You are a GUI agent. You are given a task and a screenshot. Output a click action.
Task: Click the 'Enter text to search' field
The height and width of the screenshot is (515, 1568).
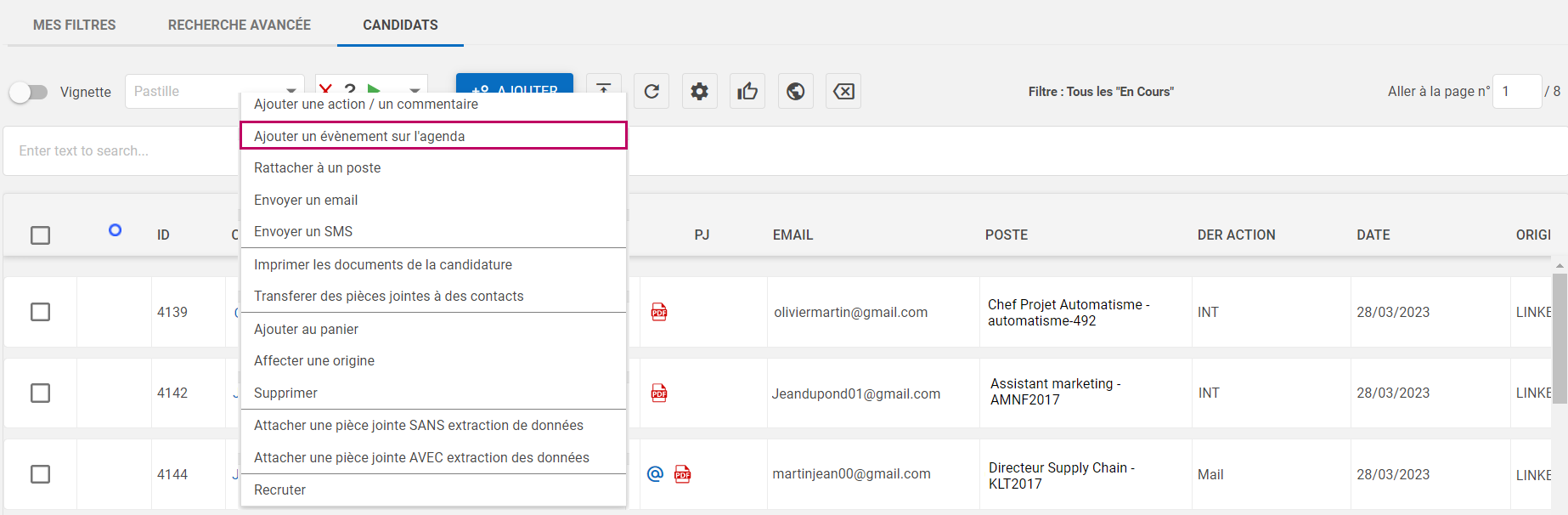(119, 150)
